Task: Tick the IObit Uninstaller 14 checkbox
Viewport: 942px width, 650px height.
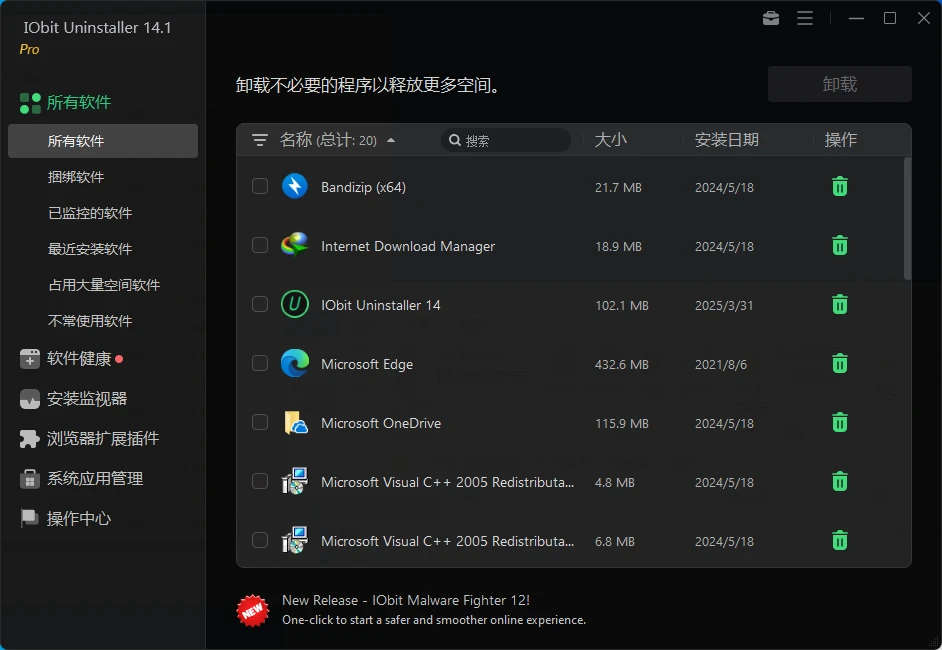Action: coord(260,304)
